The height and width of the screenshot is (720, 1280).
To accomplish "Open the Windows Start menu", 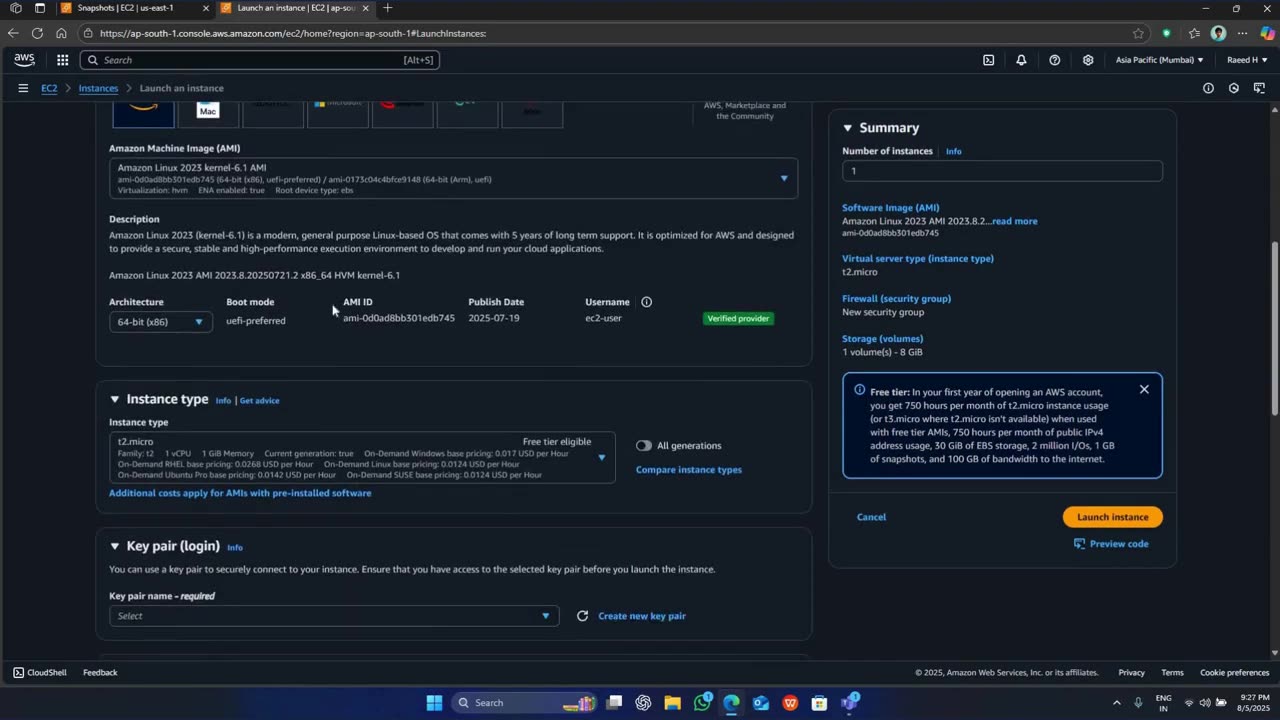I will click(x=434, y=703).
